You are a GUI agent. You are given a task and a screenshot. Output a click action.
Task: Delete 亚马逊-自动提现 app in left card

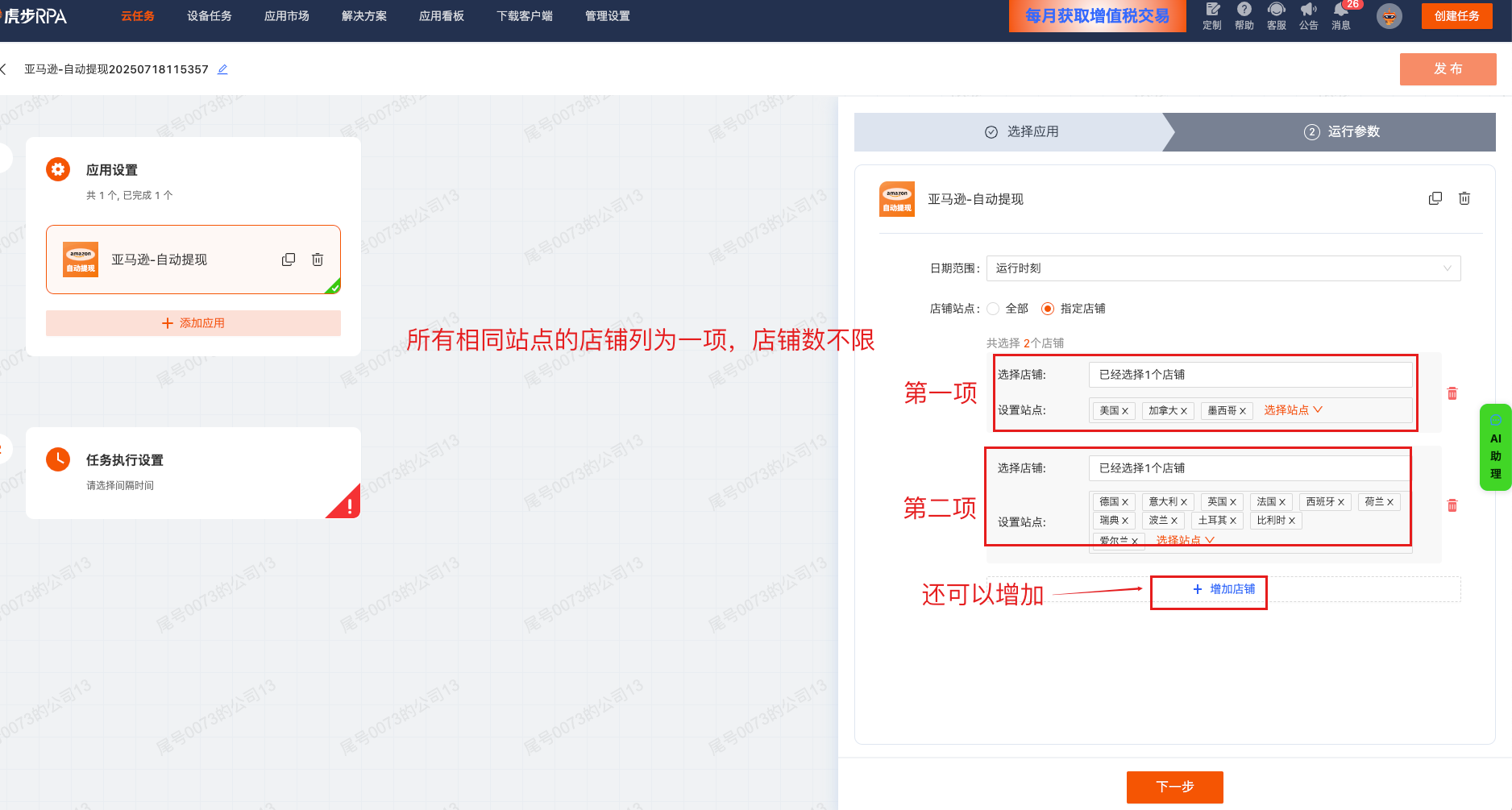[x=318, y=260]
